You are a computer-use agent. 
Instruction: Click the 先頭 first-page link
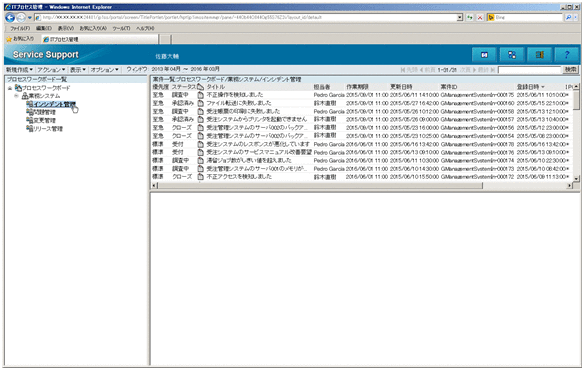(409, 70)
